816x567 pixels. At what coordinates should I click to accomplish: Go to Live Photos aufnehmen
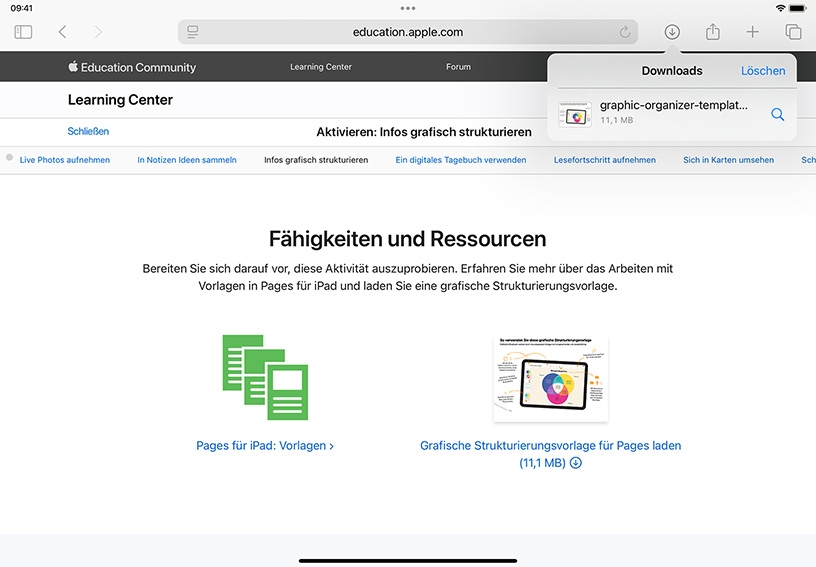coord(65,160)
